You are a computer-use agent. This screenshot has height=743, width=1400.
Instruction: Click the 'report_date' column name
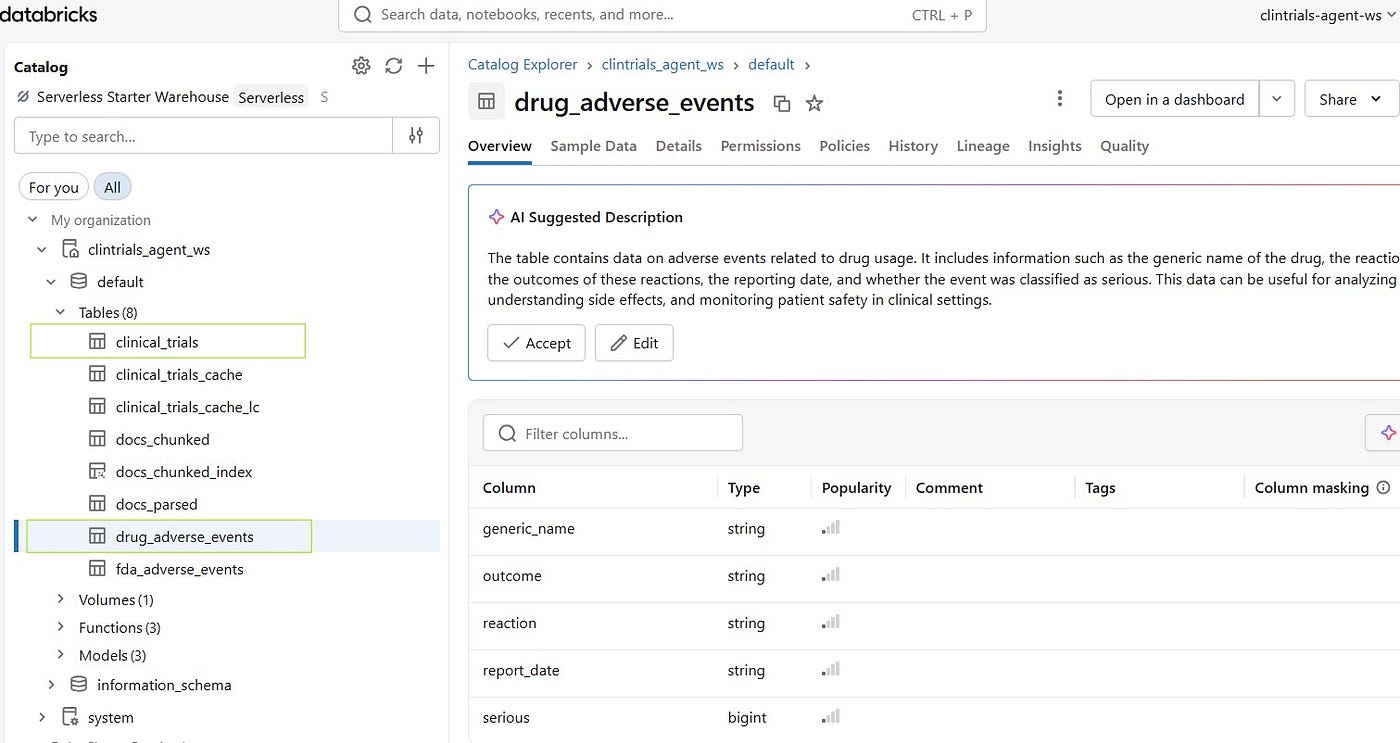(x=521, y=670)
